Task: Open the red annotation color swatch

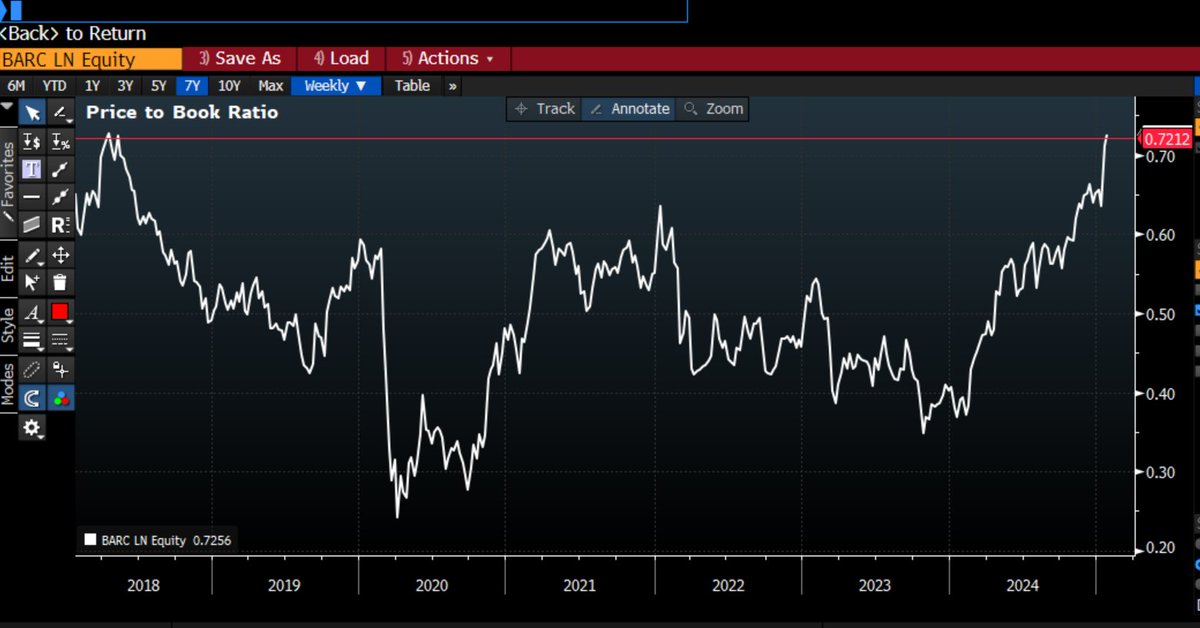Action: click(x=60, y=311)
